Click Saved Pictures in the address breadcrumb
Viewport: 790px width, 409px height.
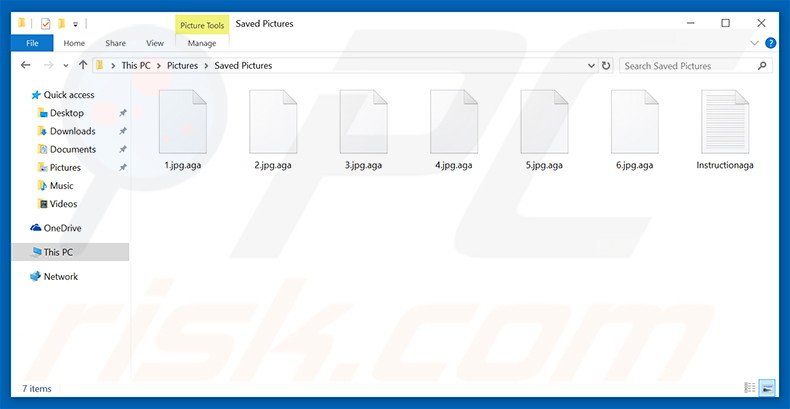[243, 65]
